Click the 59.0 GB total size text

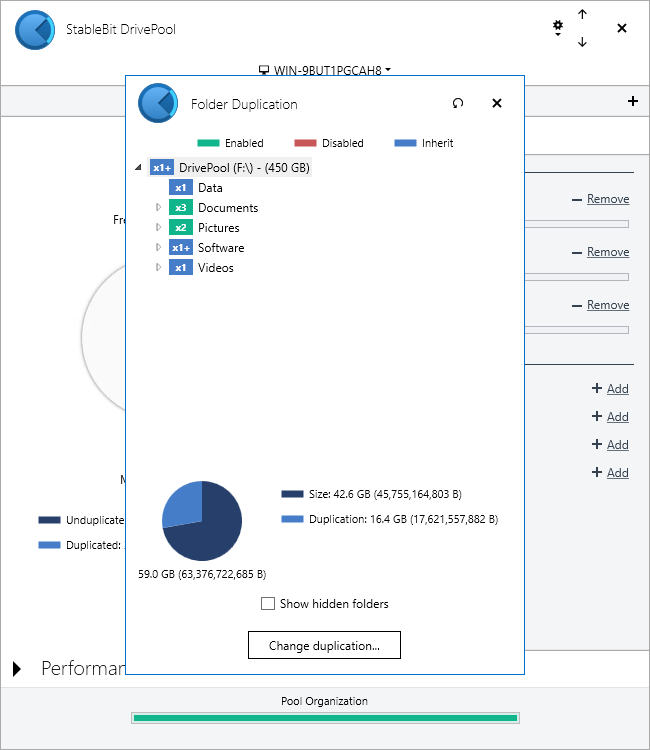pos(202,574)
